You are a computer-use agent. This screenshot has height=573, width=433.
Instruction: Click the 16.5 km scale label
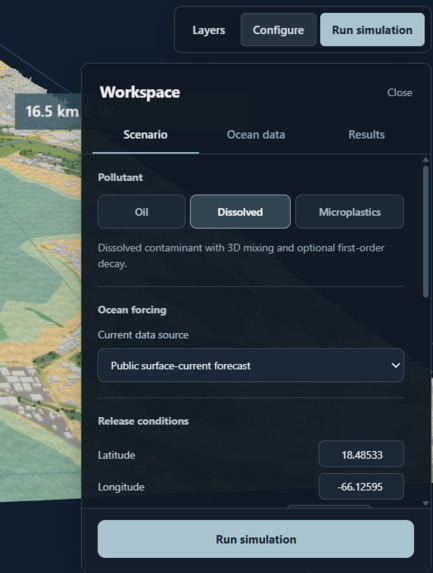coord(52,111)
